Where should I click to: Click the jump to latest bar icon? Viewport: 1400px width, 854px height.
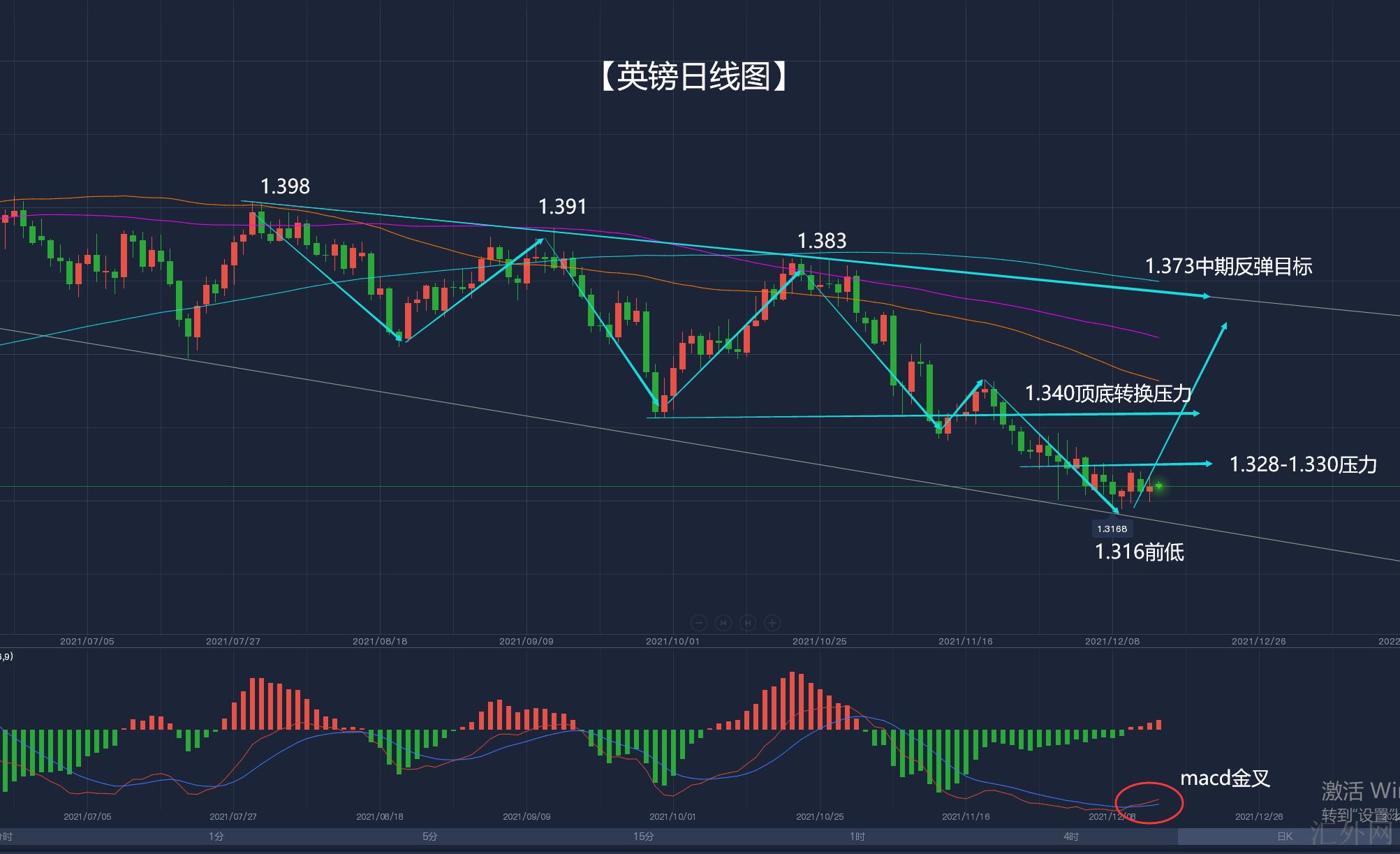coord(748,623)
